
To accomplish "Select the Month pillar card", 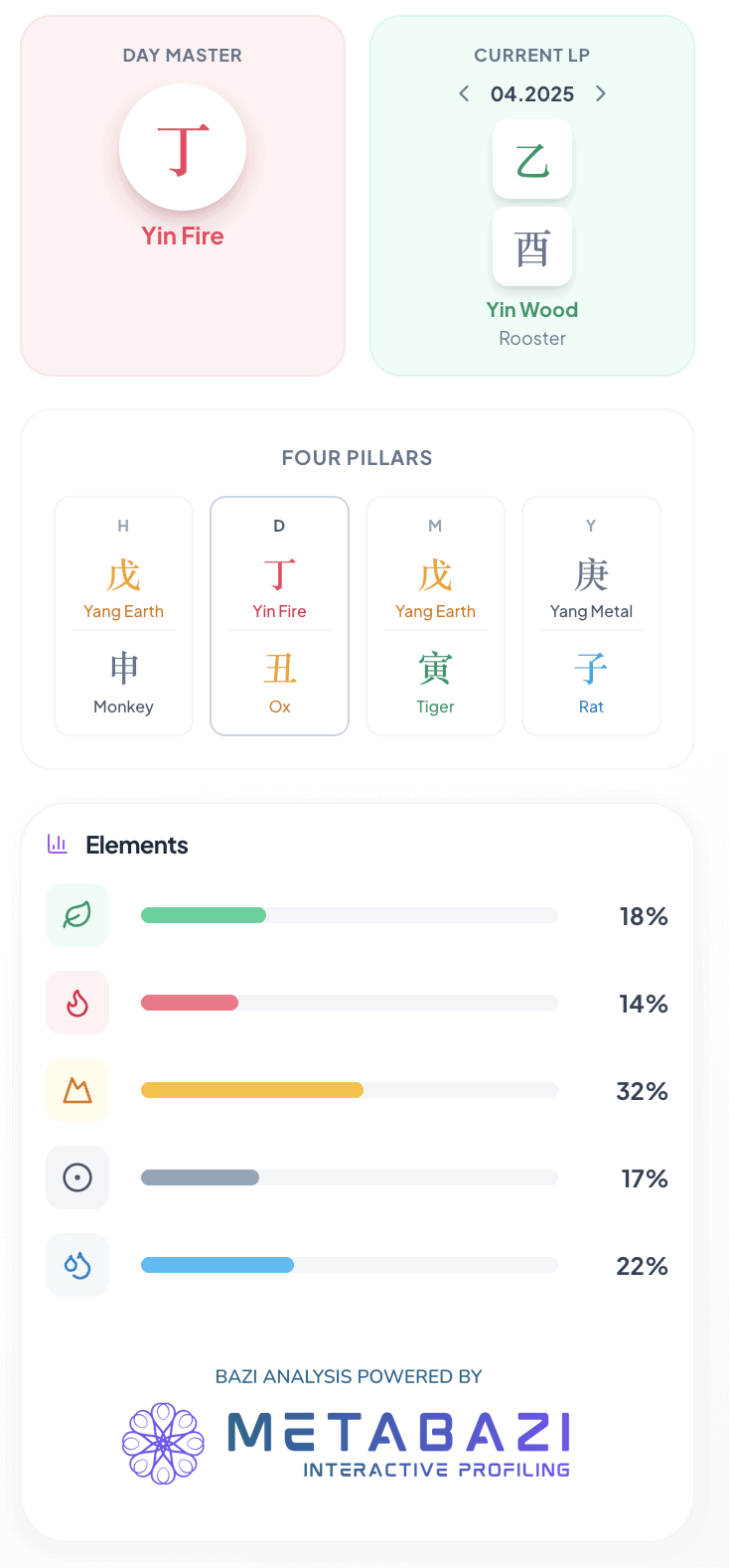I will coord(435,616).
